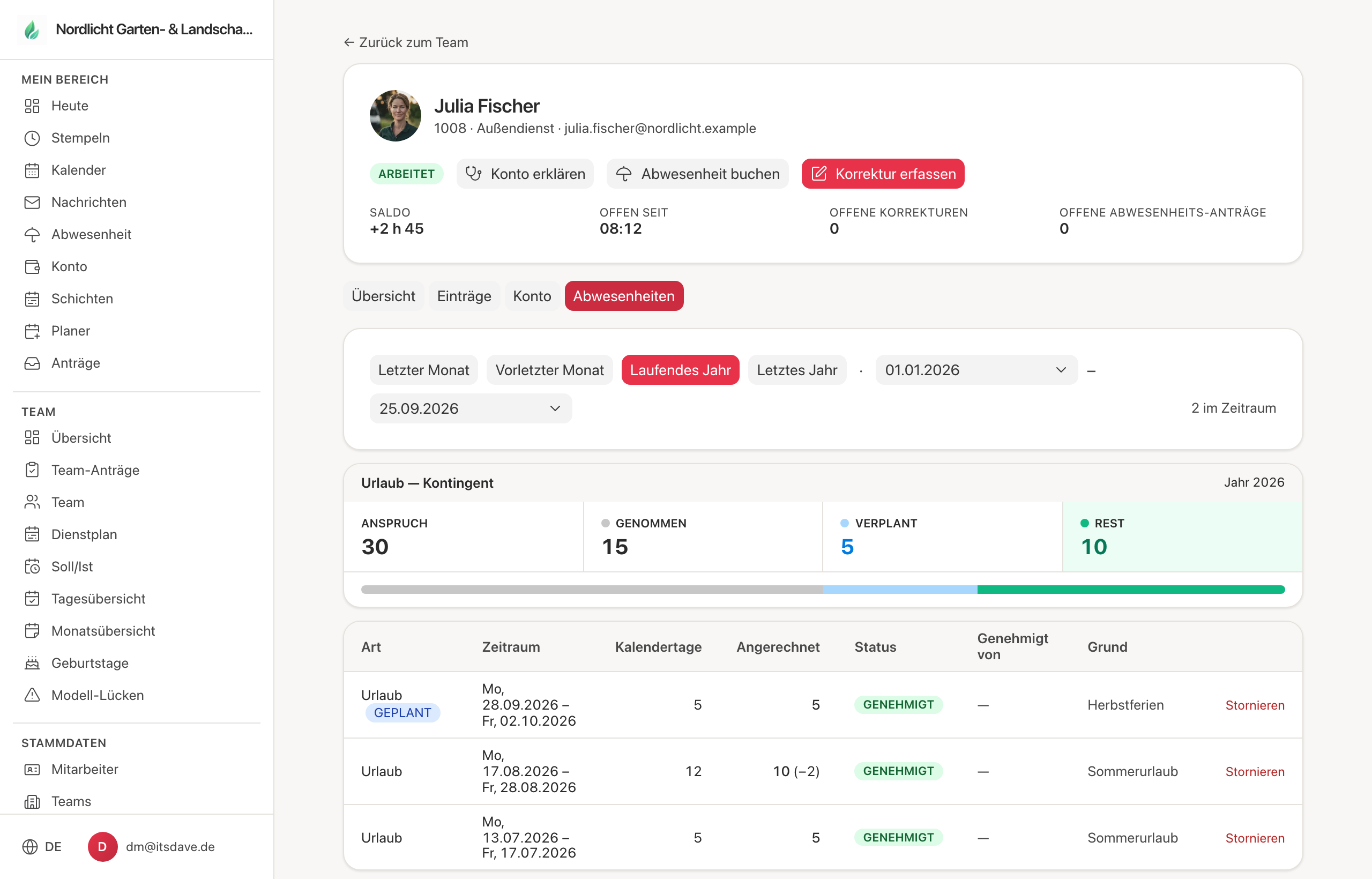Switch to the Einträge tab
This screenshot has height=879, width=1372.
[464, 296]
